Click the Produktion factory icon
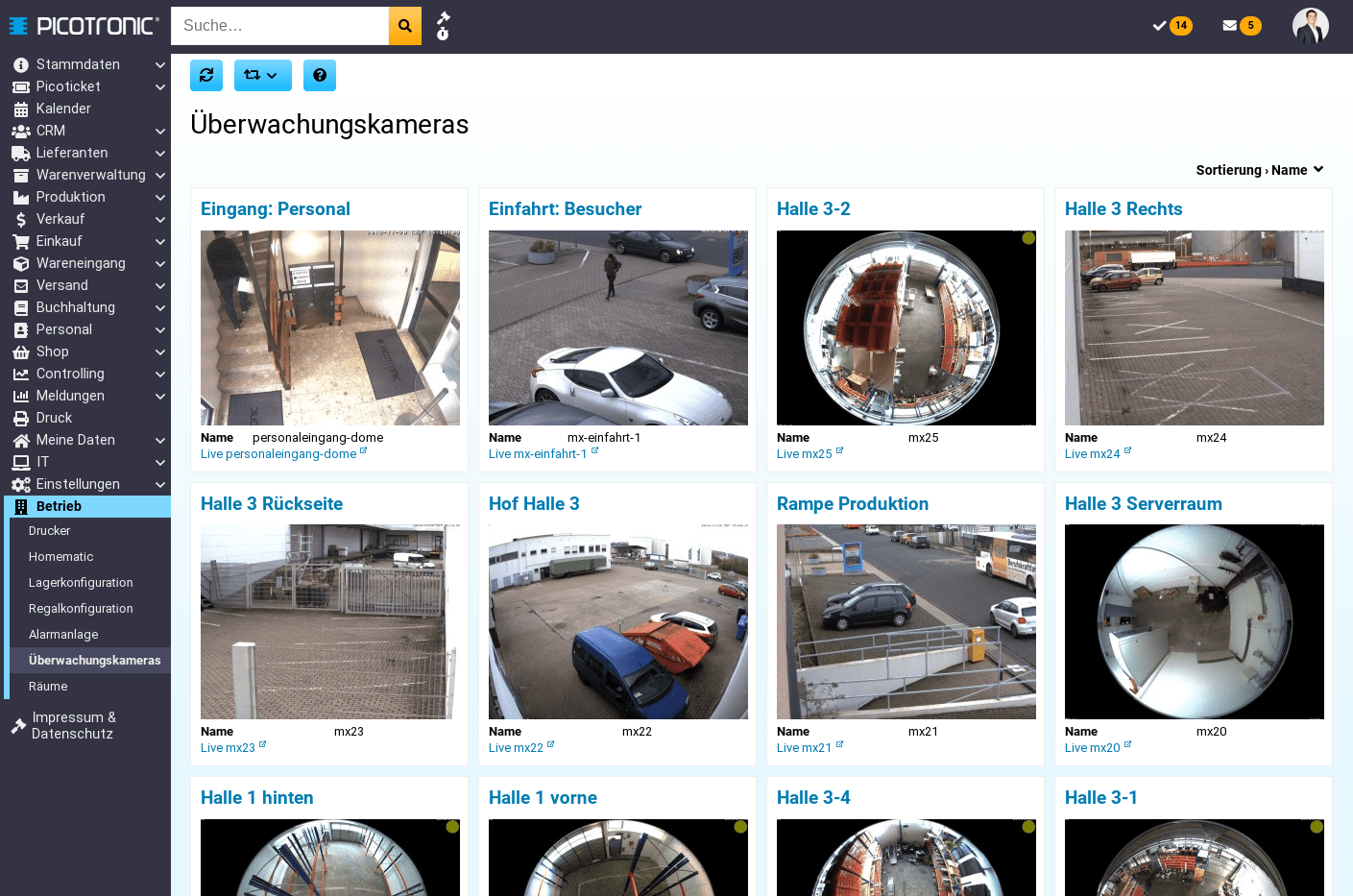Image resolution: width=1353 pixels, height=896 pixels. (x=21, y=197)
